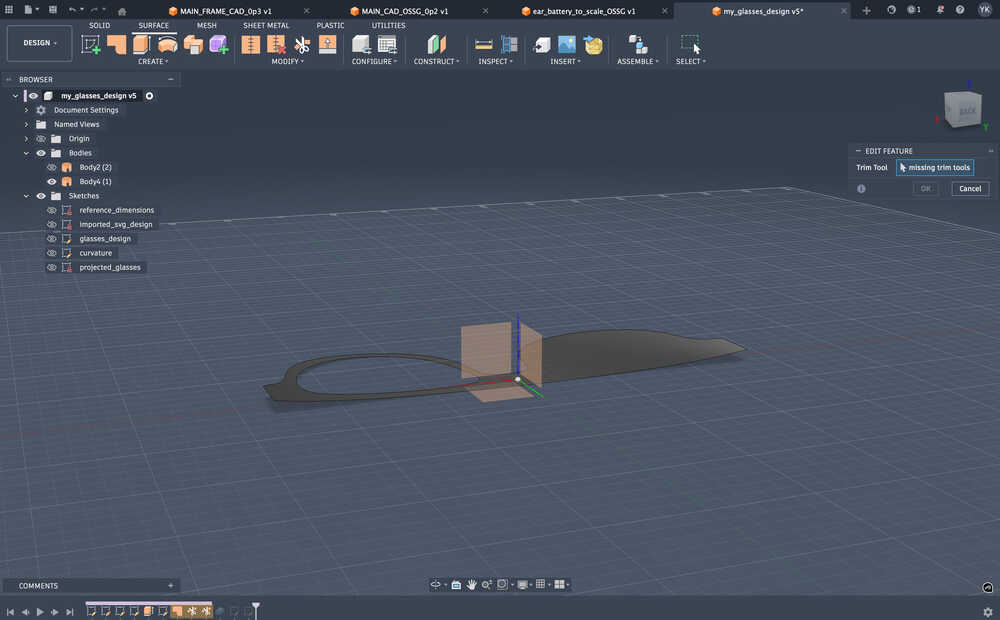
Task: Show the glasses_design sketch
Action: click(52, 239)
